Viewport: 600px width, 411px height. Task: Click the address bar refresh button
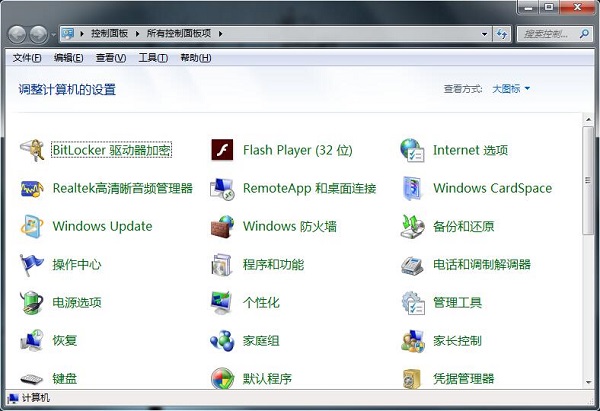[x=502, y=34]
